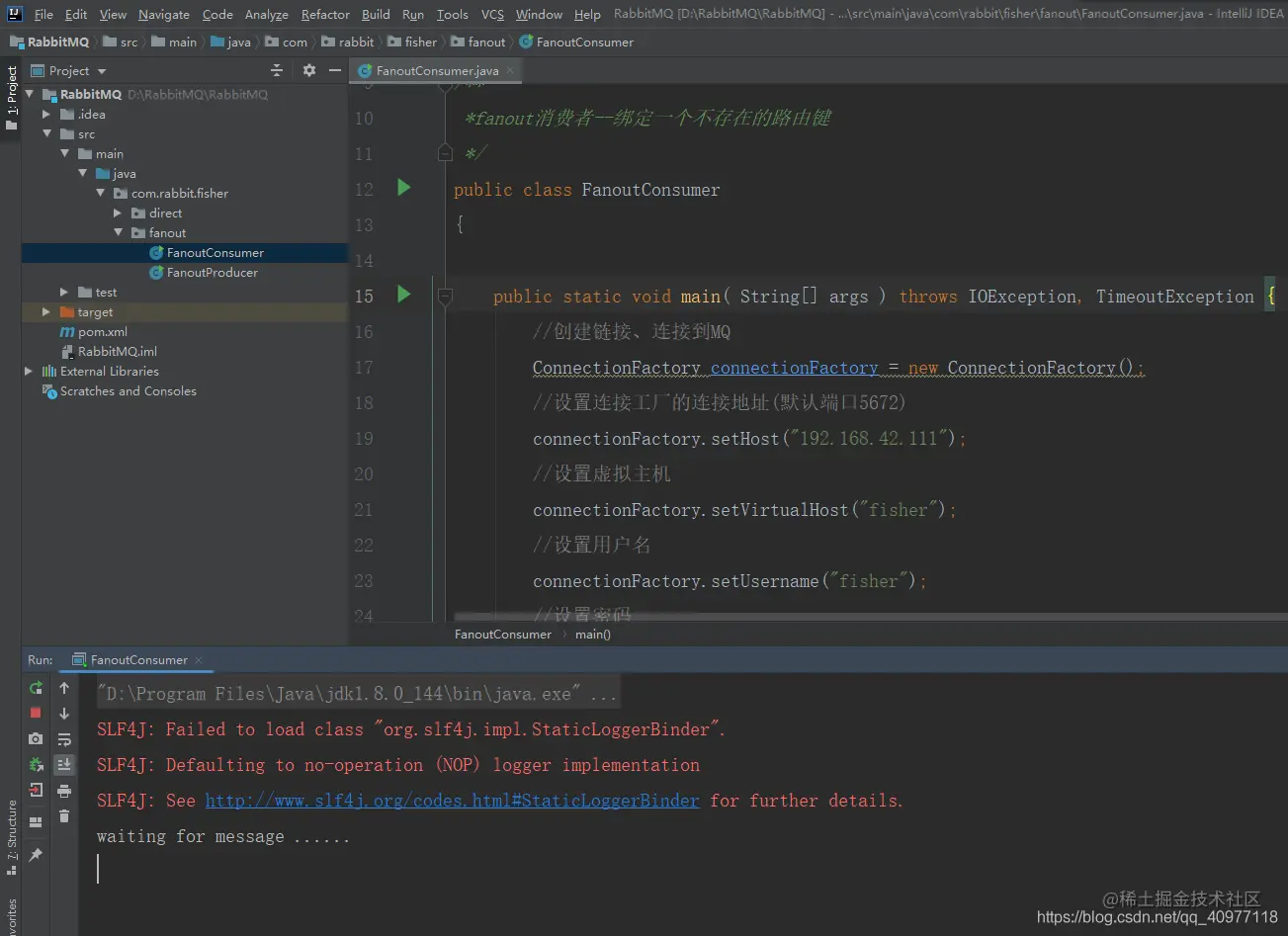Open Project panel settings gear

point(309,70)
